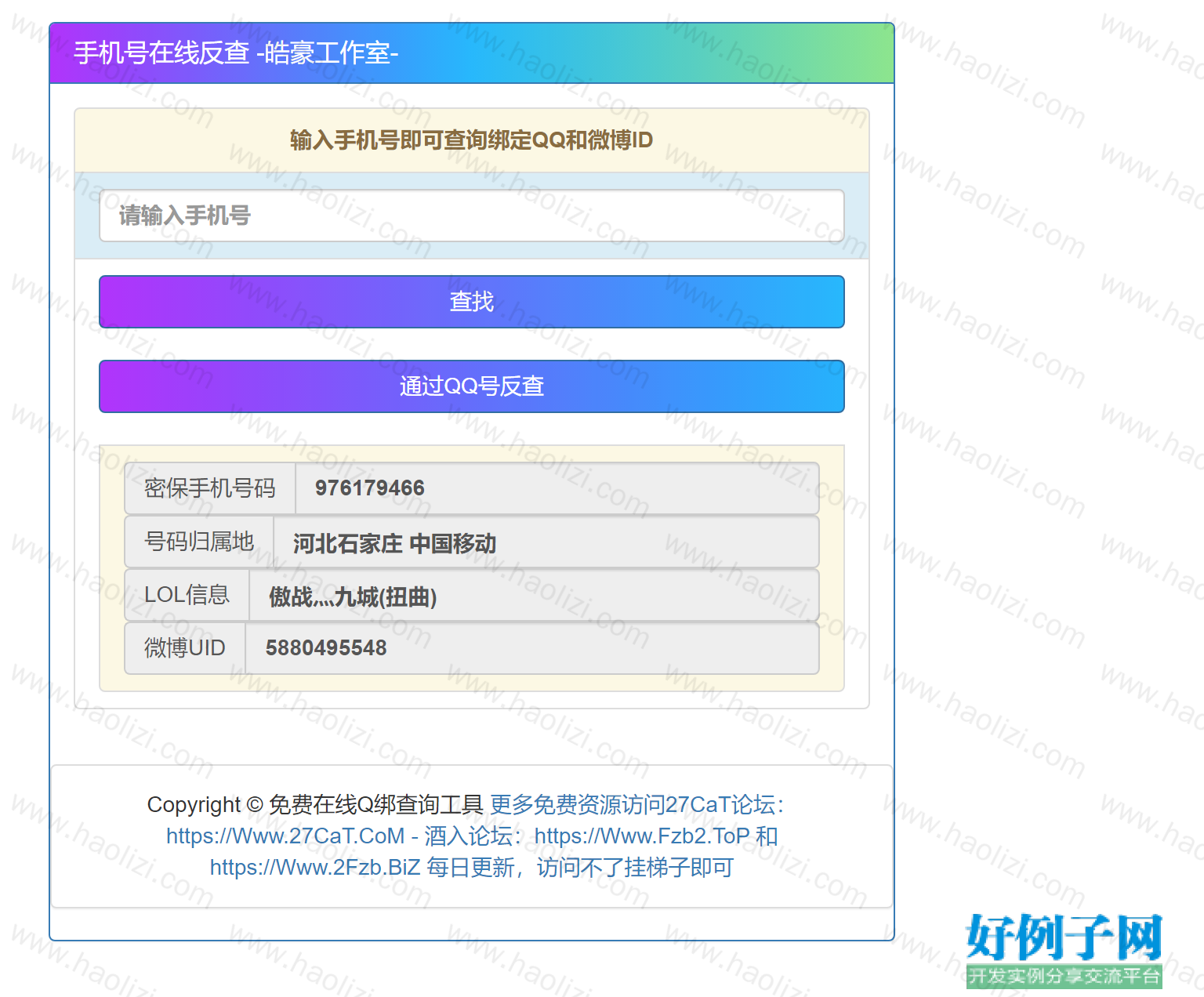Click the Copyright 免费在线Q绑查询工具 text
1204x997 pixels.
pyautogui.click(x=315, y=805)
